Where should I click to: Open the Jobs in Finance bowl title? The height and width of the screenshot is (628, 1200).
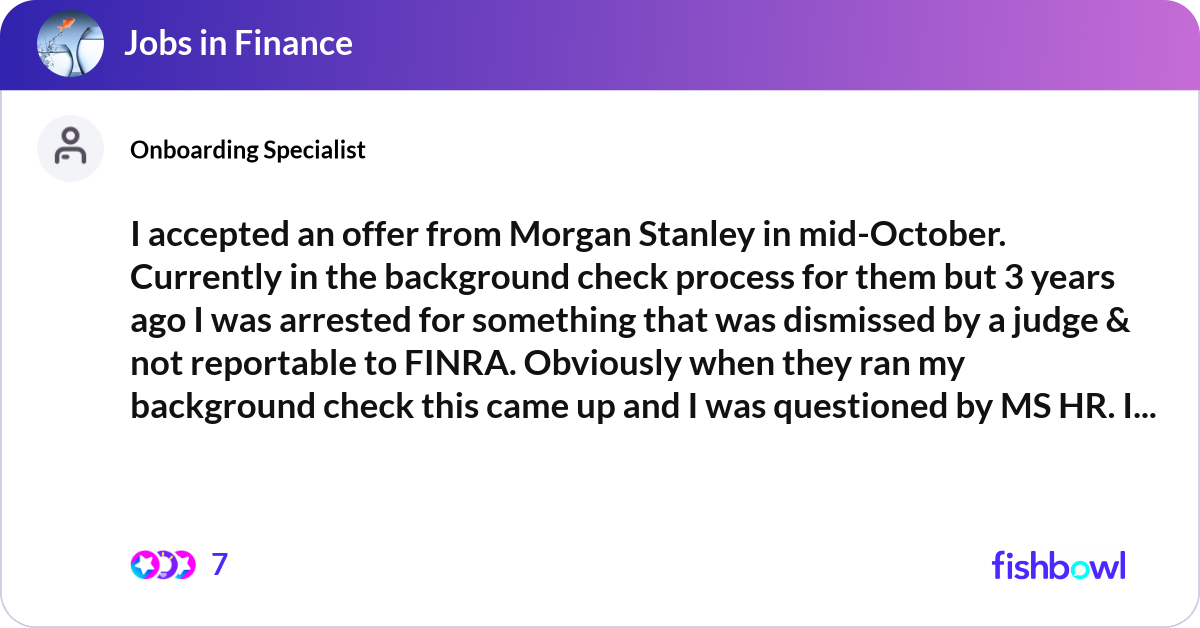238,44
